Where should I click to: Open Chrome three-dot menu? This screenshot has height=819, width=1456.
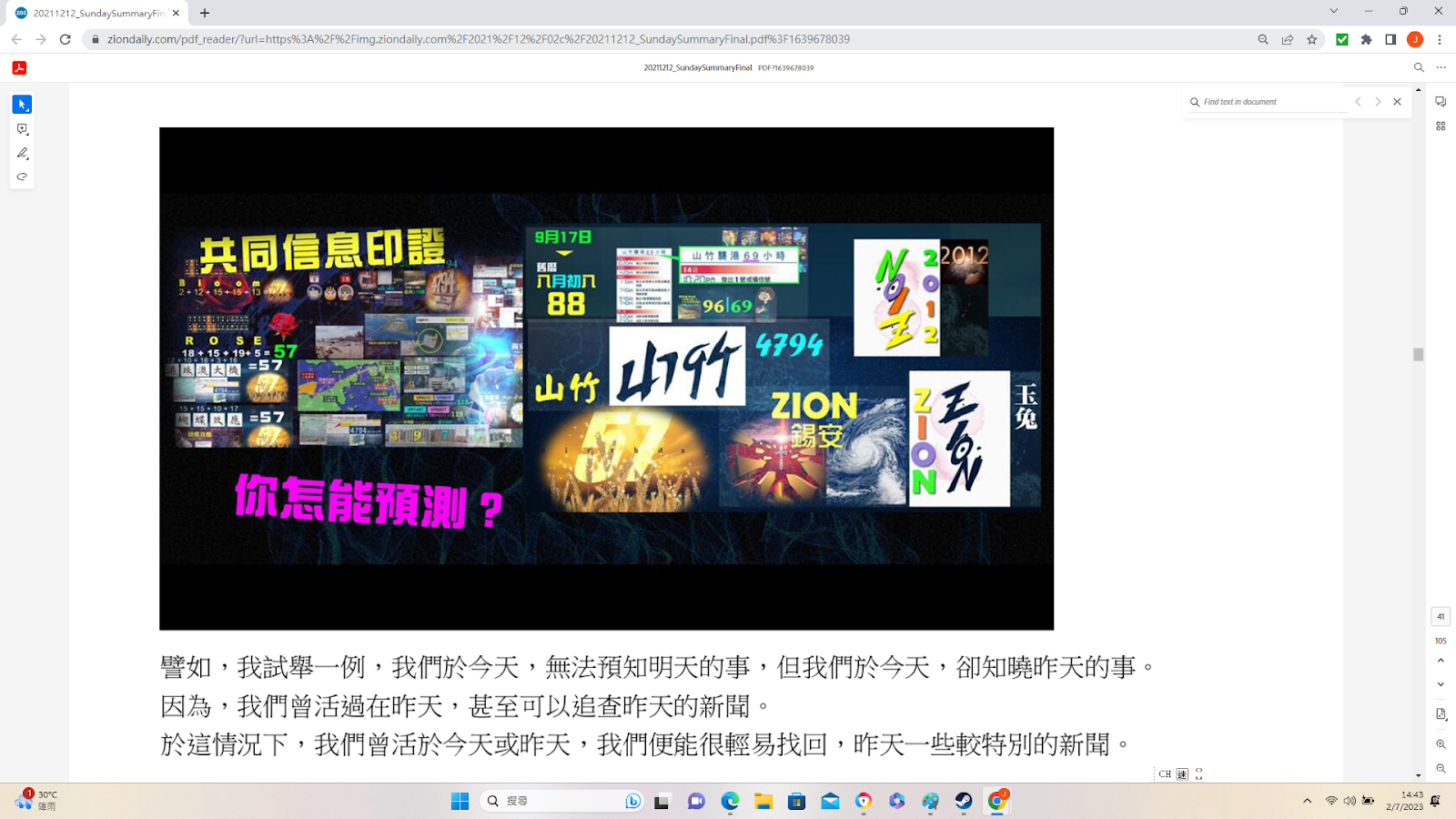(1440, 39)
